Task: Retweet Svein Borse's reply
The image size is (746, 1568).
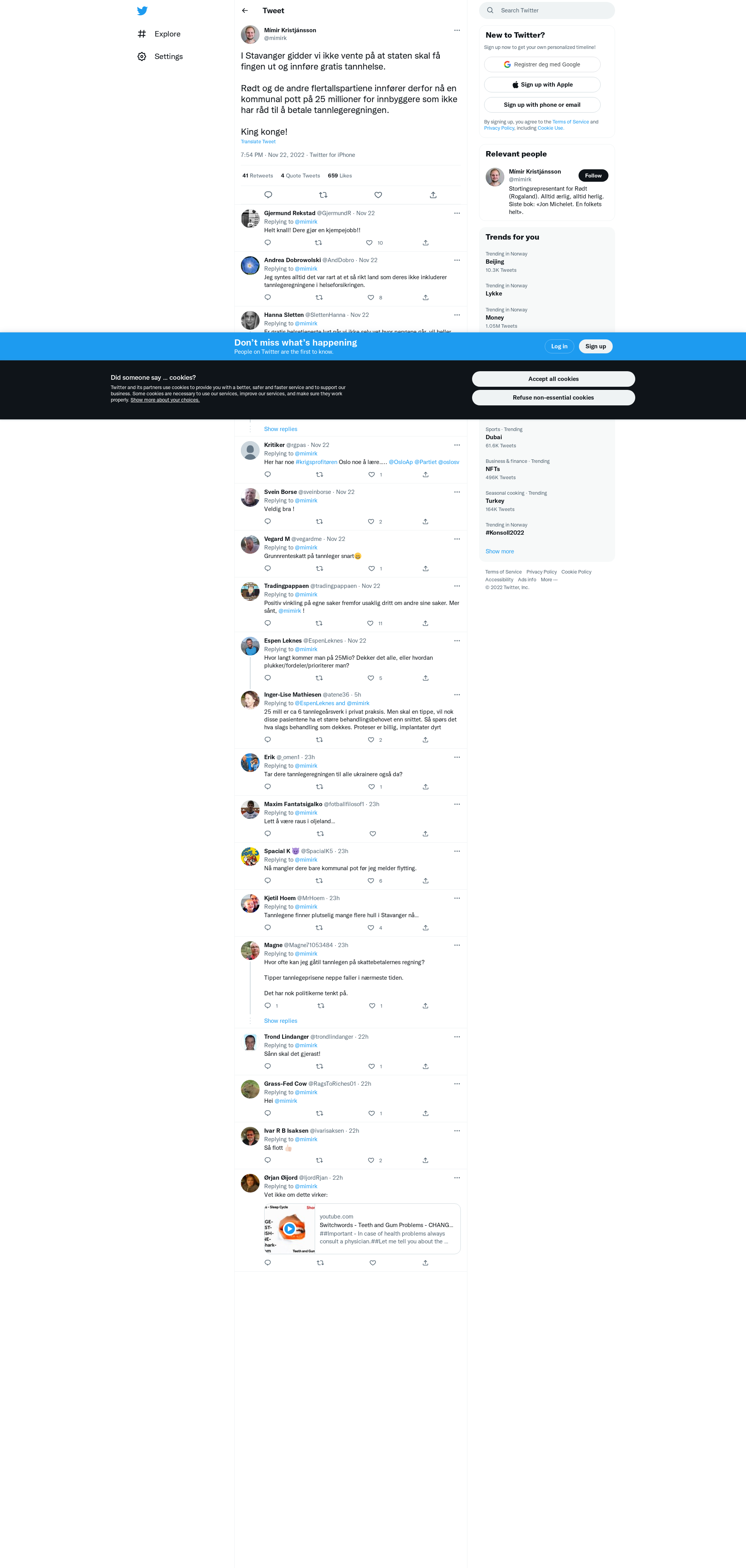Action: [x=319, y=522]
